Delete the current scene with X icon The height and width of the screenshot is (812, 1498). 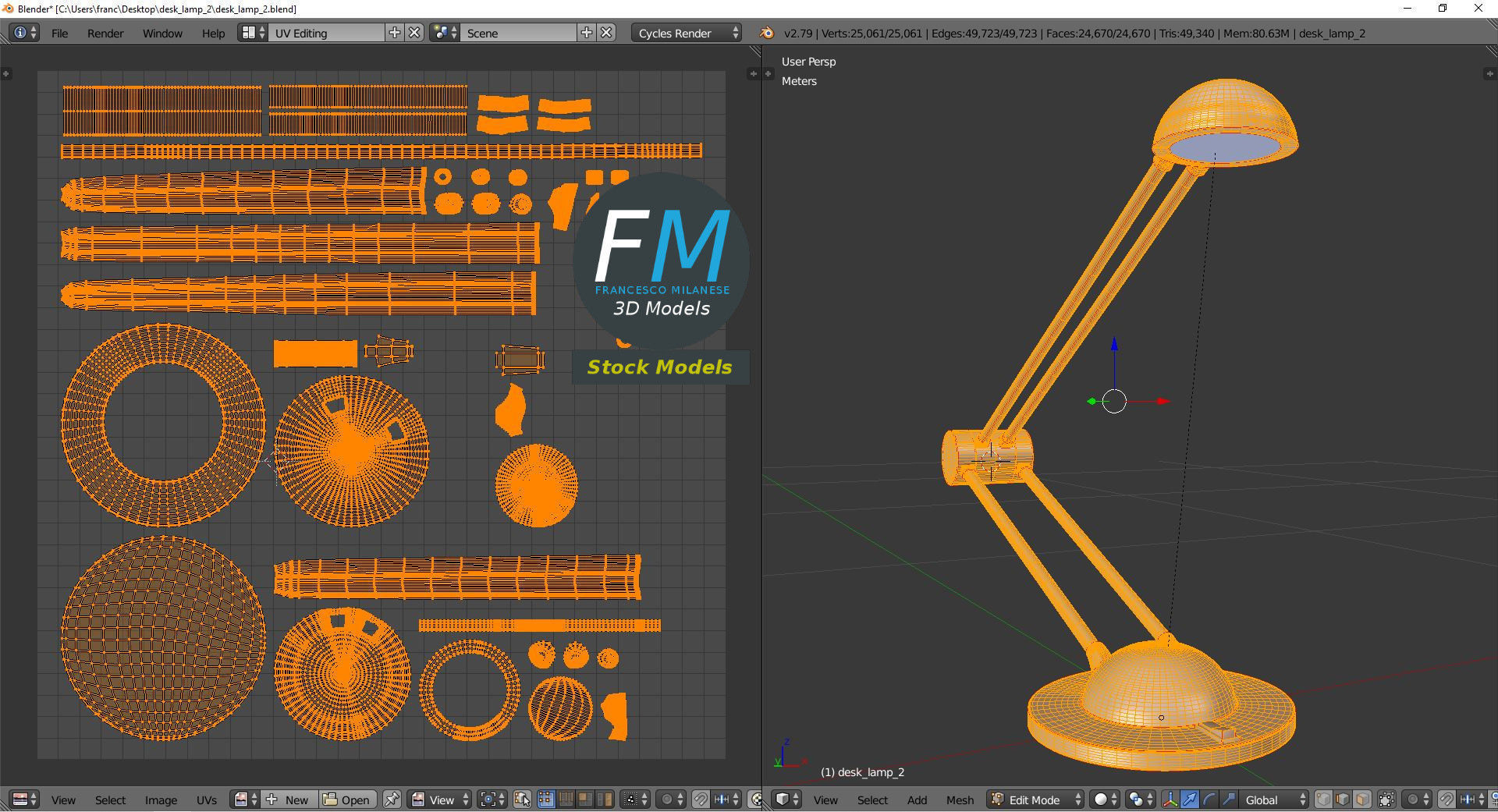click(x=606, y=33)
